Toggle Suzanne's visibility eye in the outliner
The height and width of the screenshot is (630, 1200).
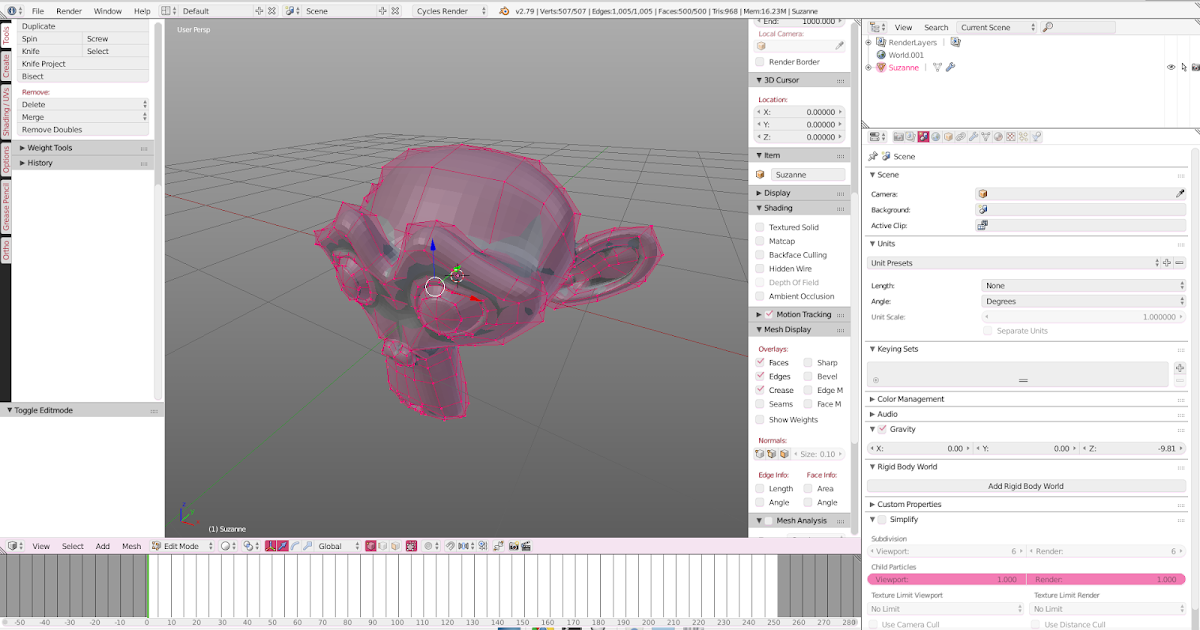pos(1169,67)
